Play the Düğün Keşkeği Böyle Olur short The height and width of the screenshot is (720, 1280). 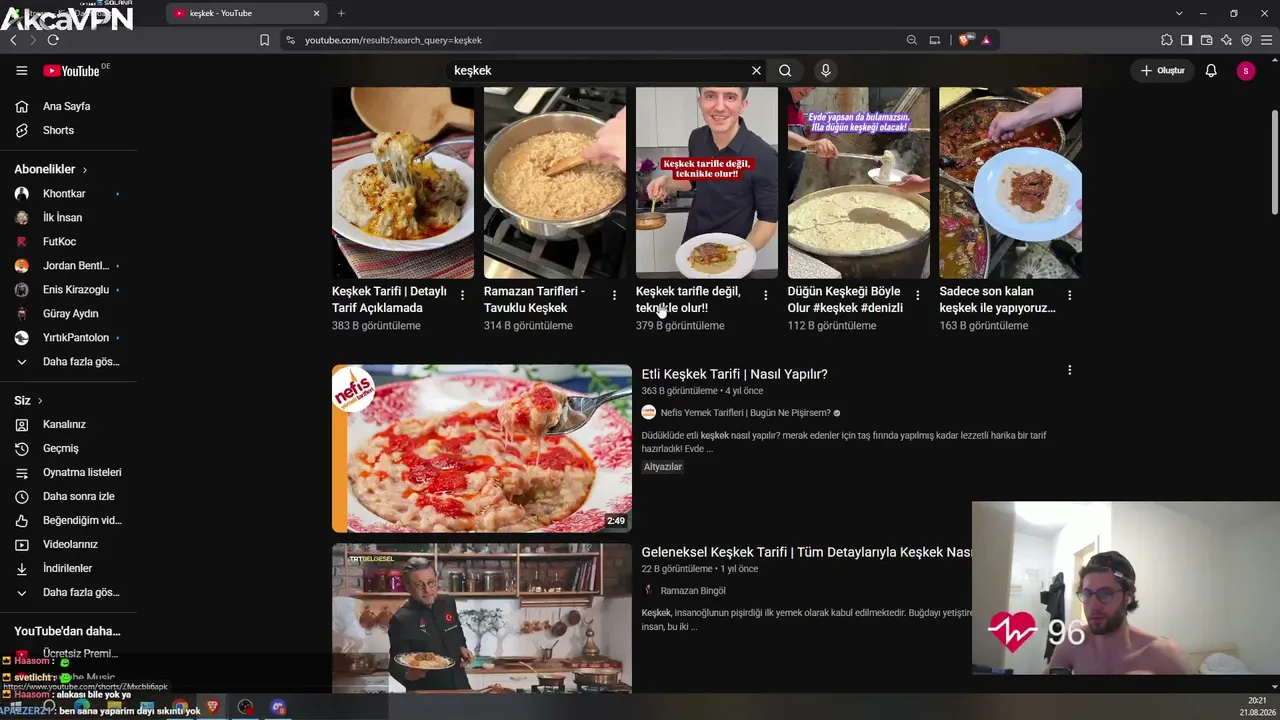[x=859, y=183]
